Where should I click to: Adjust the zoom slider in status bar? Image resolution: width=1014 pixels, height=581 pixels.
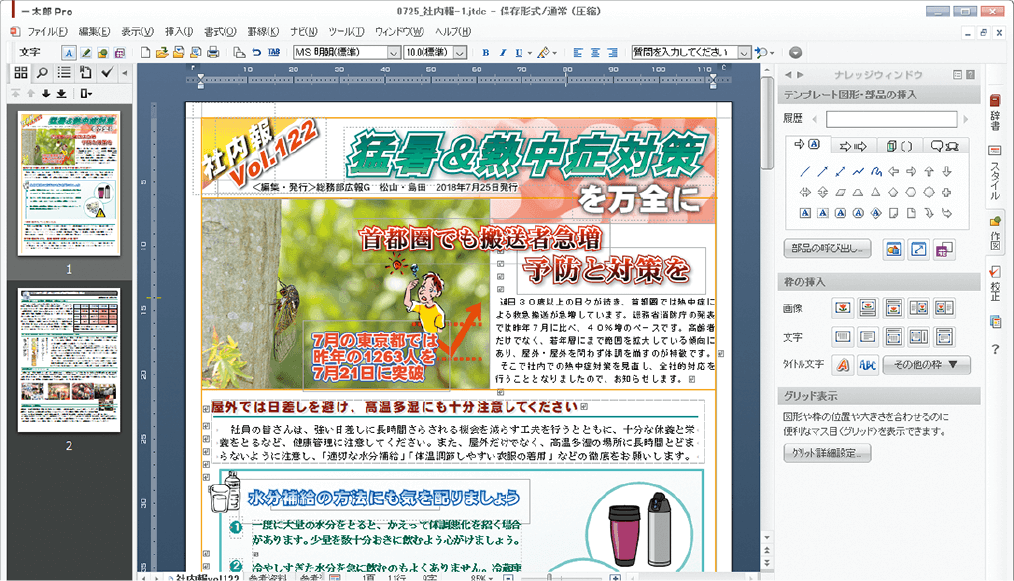(550, 577)
